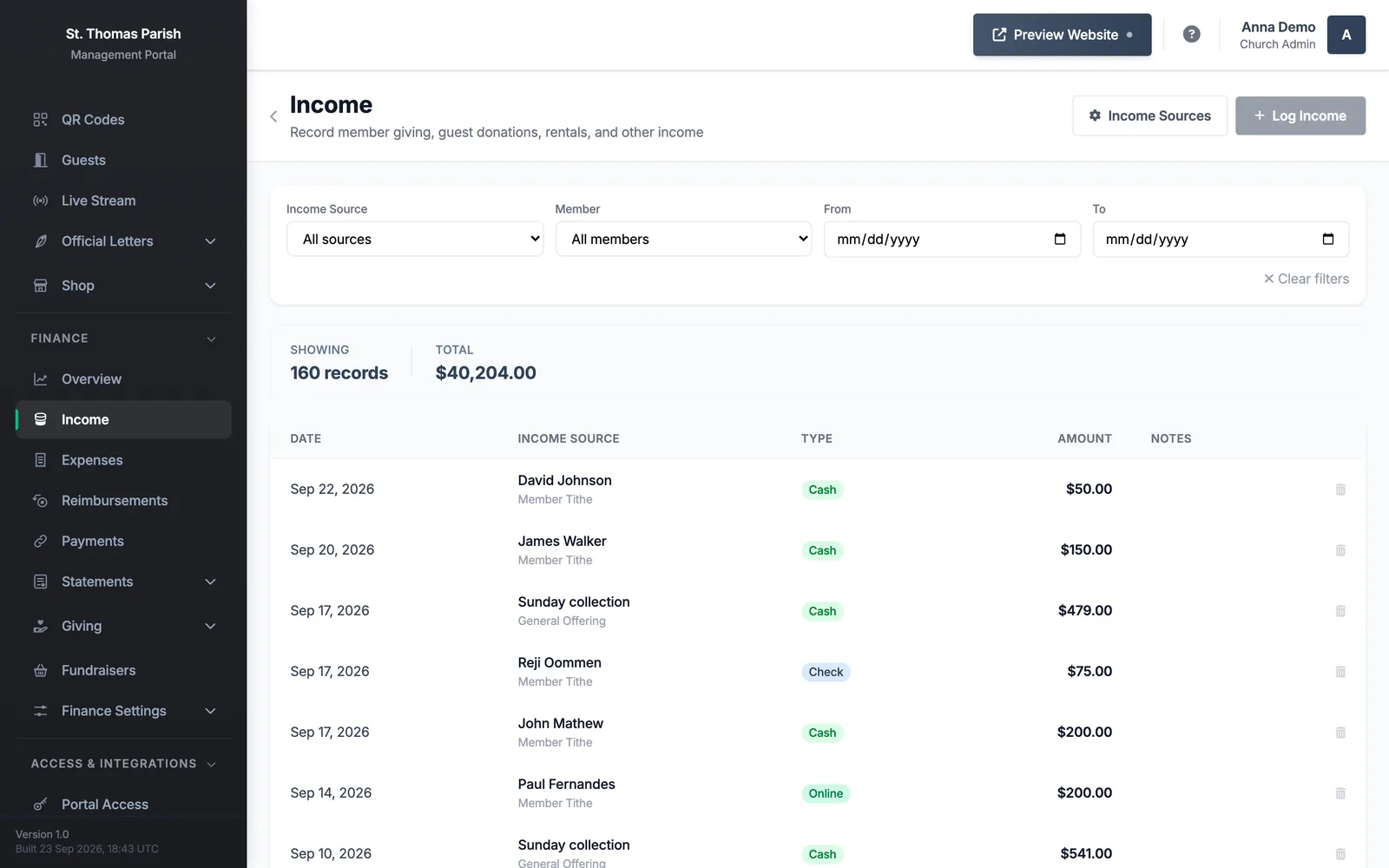1389x868 pixels.
Task: Click the Log Income button
Action: 1300,115
